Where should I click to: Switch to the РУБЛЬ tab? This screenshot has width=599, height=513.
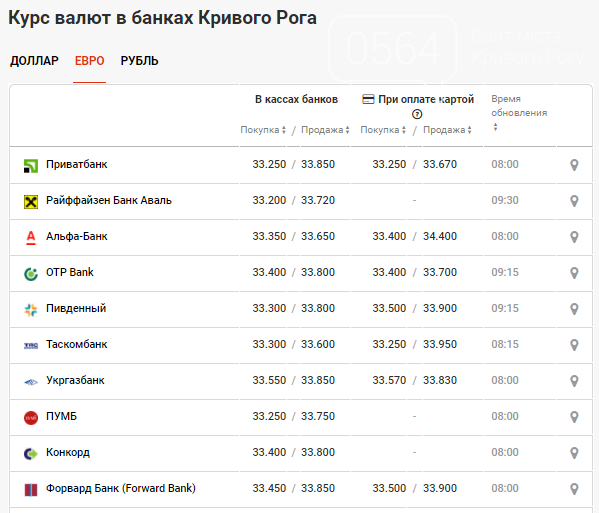point(139,61)
